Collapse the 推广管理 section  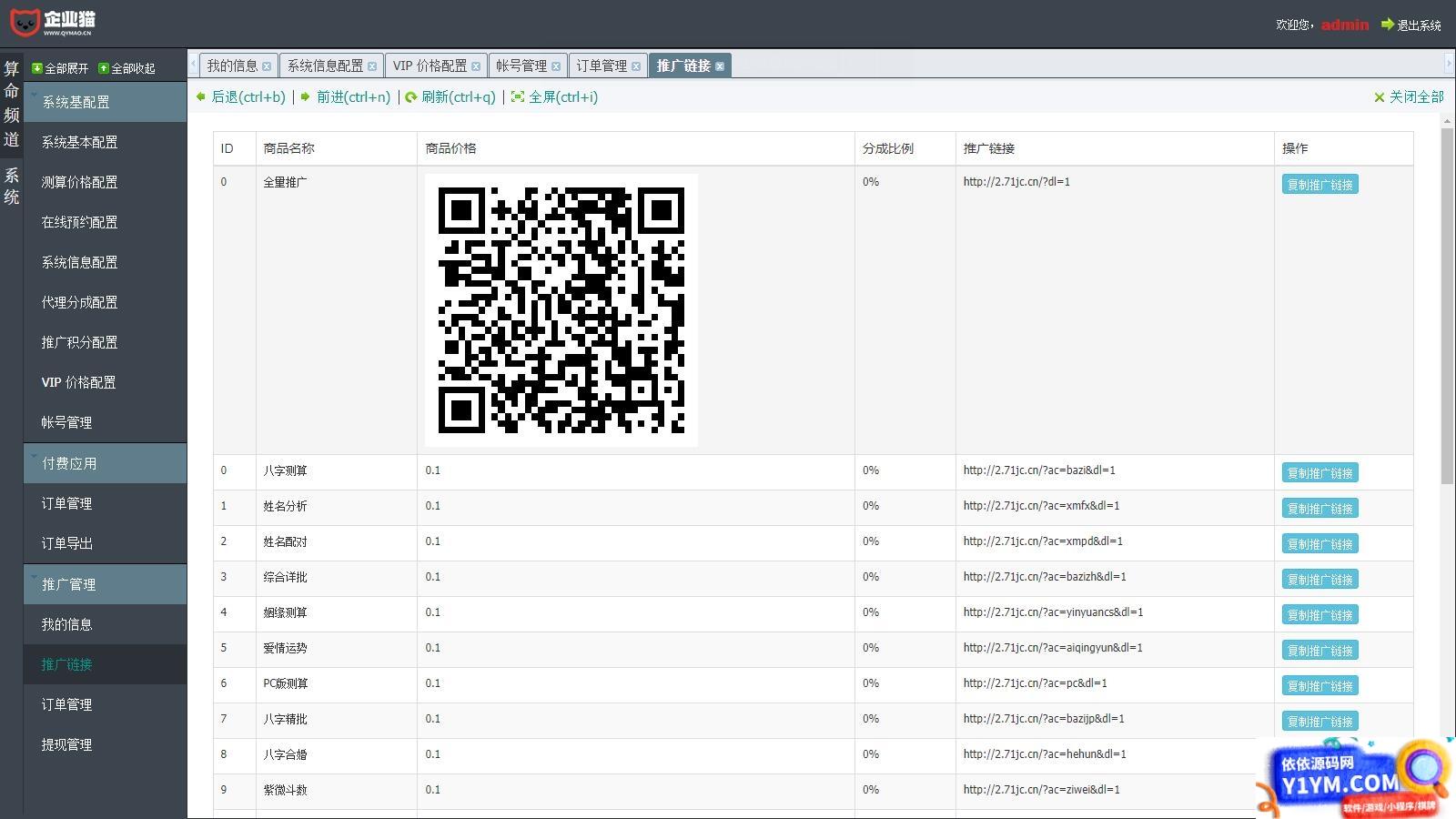click(x=105, y=584)
